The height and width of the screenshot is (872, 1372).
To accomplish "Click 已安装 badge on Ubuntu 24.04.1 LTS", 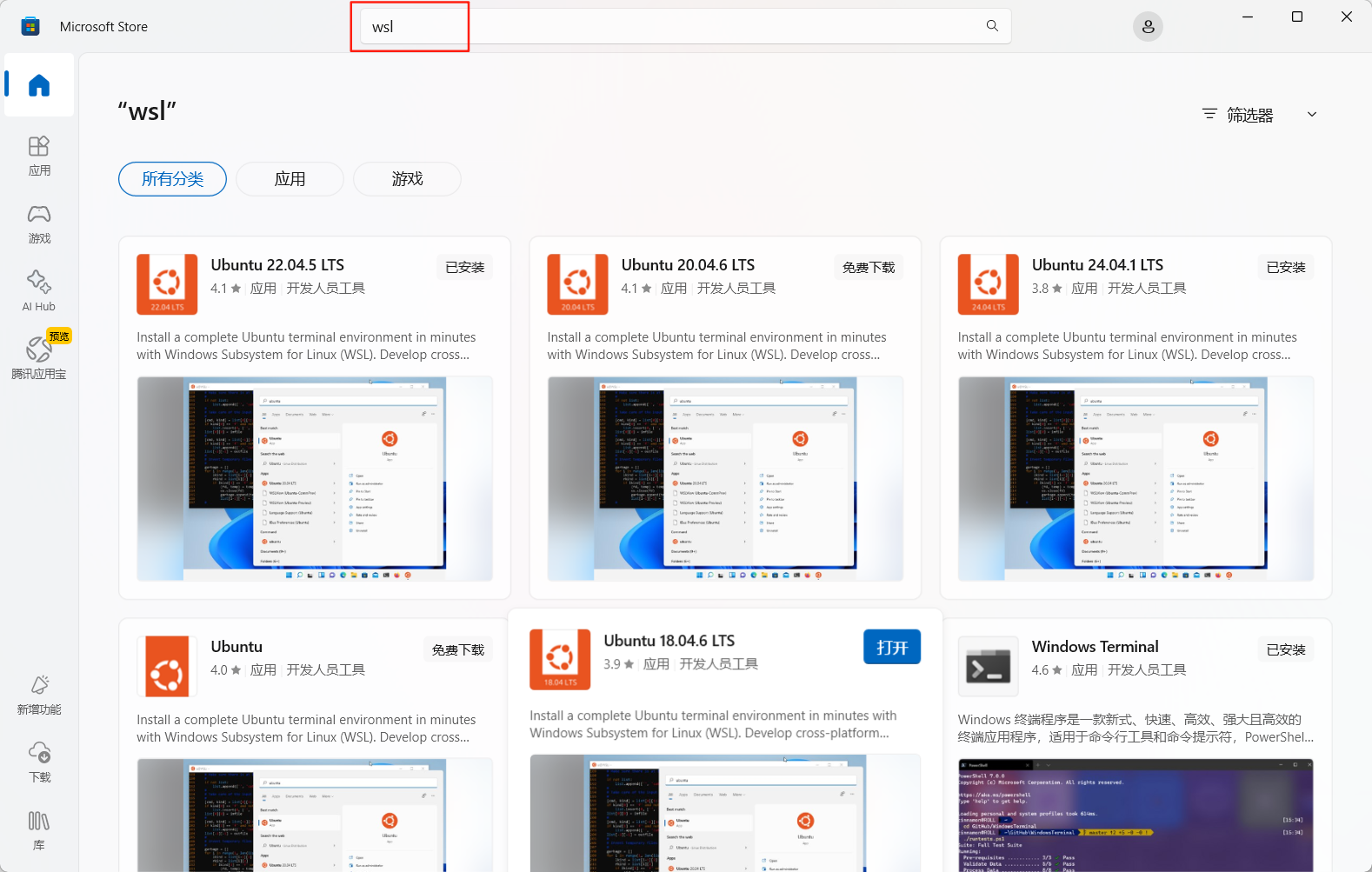I will coord(1286,268).
